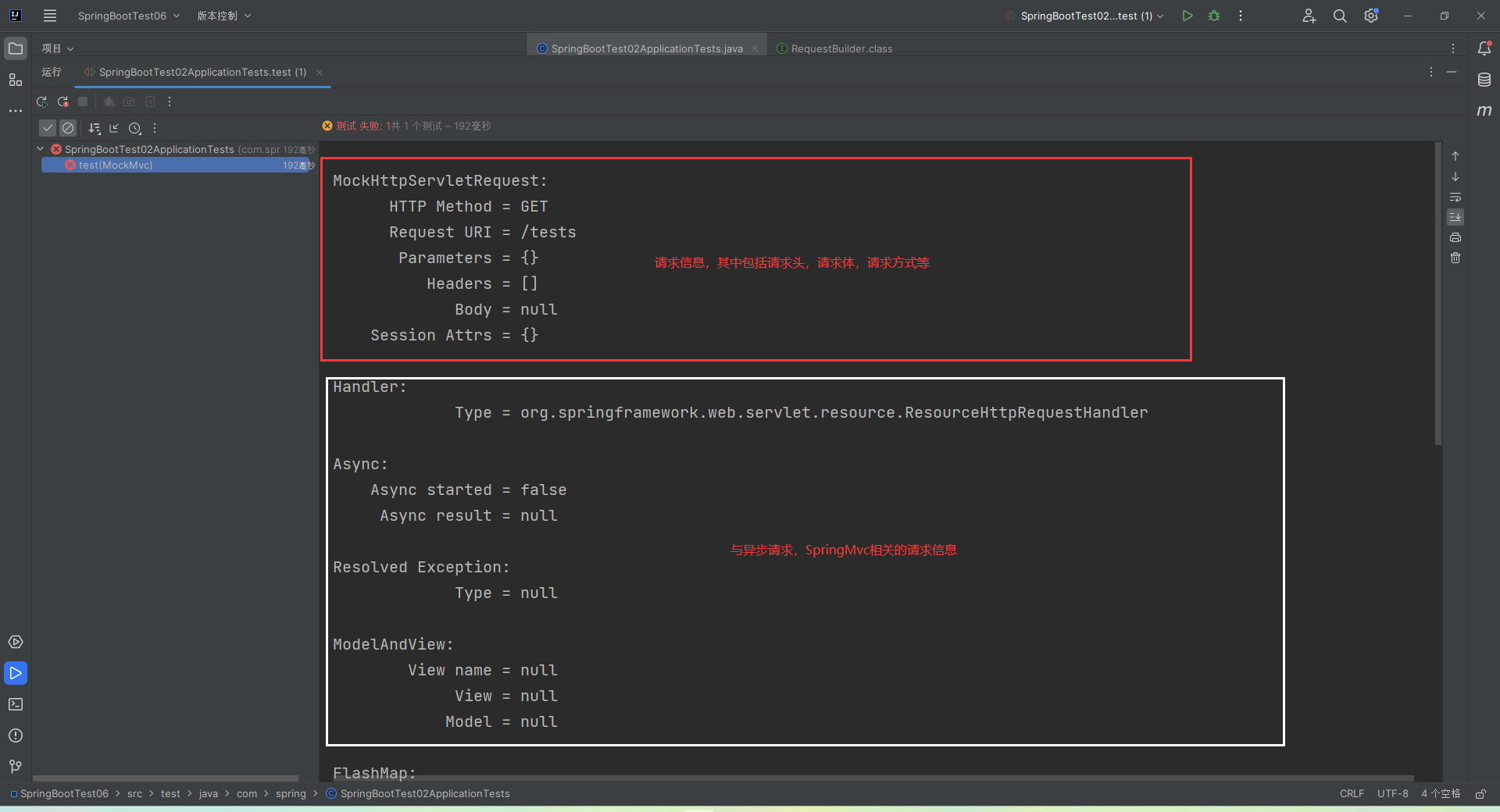
Task: Toggle show passed tests checkmark
Action: [48, 128]
